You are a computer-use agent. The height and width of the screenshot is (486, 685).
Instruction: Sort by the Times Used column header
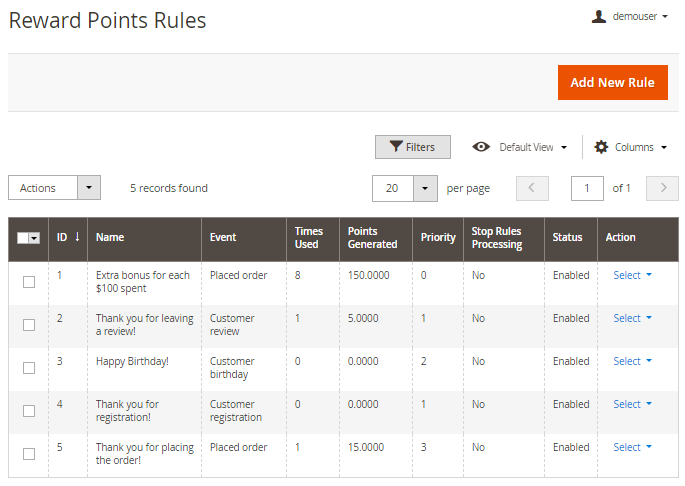[x=308, y=237]
